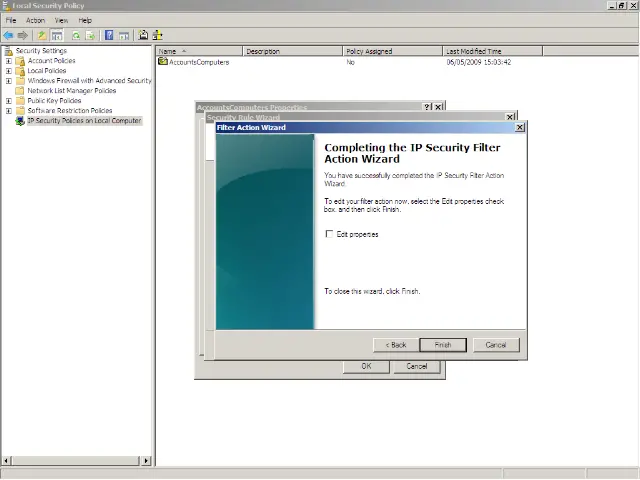Click the Forward arrow toolbar icon
640x480 pixels.
click(22, 35)
